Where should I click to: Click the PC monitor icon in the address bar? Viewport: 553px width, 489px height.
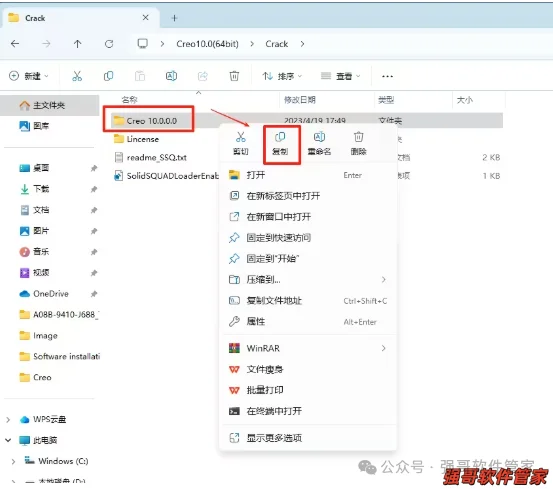(x=142, y=44)
